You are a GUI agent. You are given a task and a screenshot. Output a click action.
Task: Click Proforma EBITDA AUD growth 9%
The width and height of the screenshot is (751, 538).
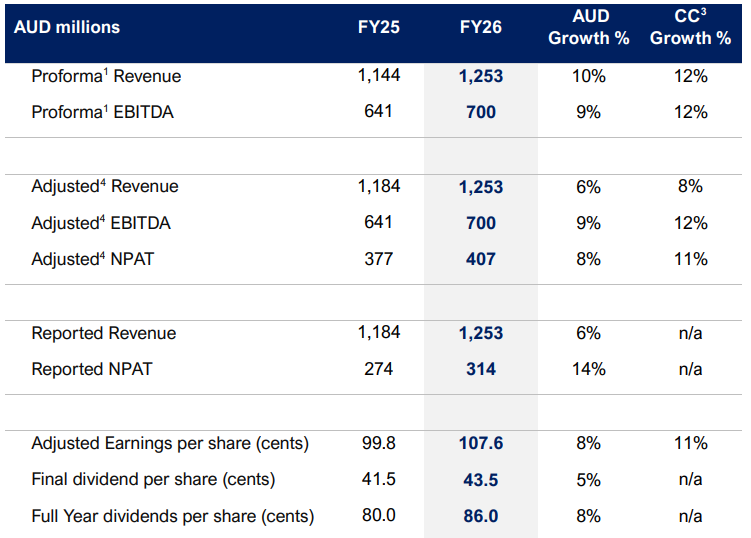[x=589, y=112]
